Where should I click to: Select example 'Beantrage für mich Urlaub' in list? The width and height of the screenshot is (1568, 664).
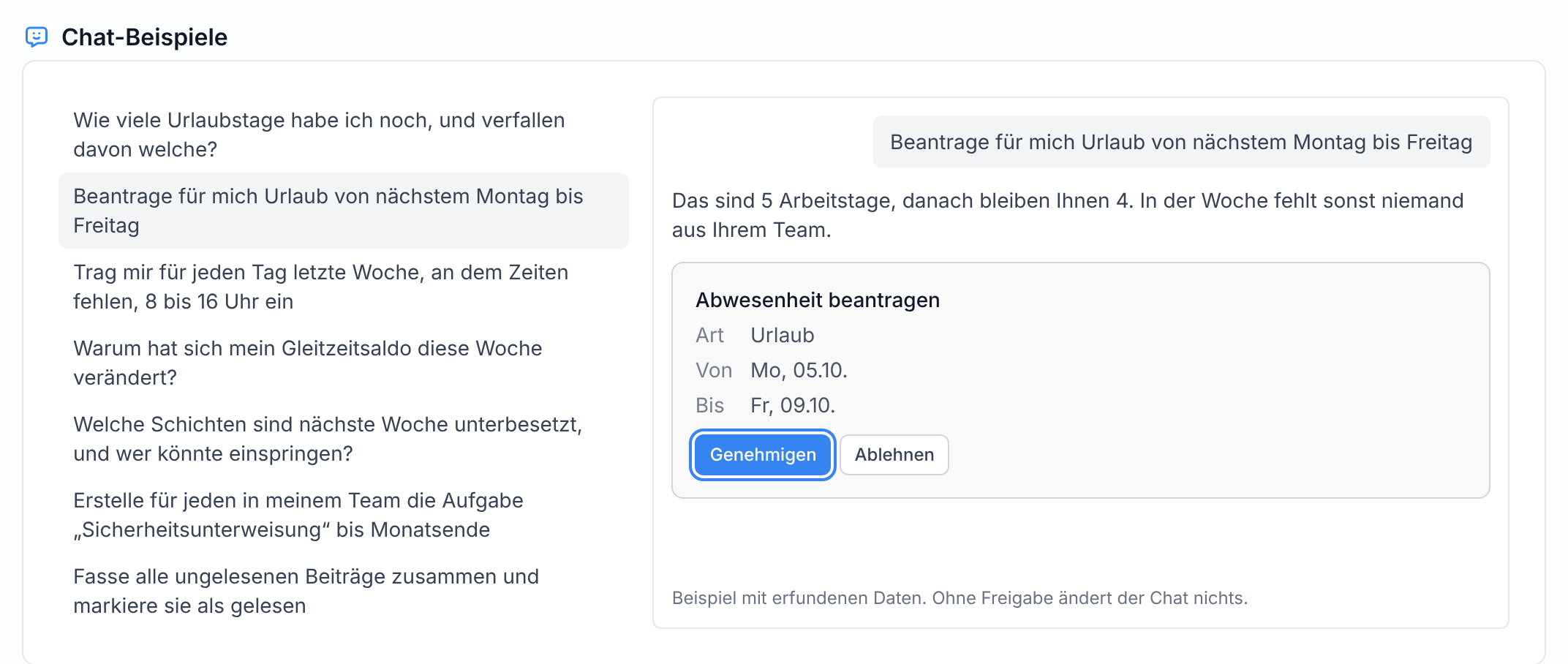(x=344, y=211)
